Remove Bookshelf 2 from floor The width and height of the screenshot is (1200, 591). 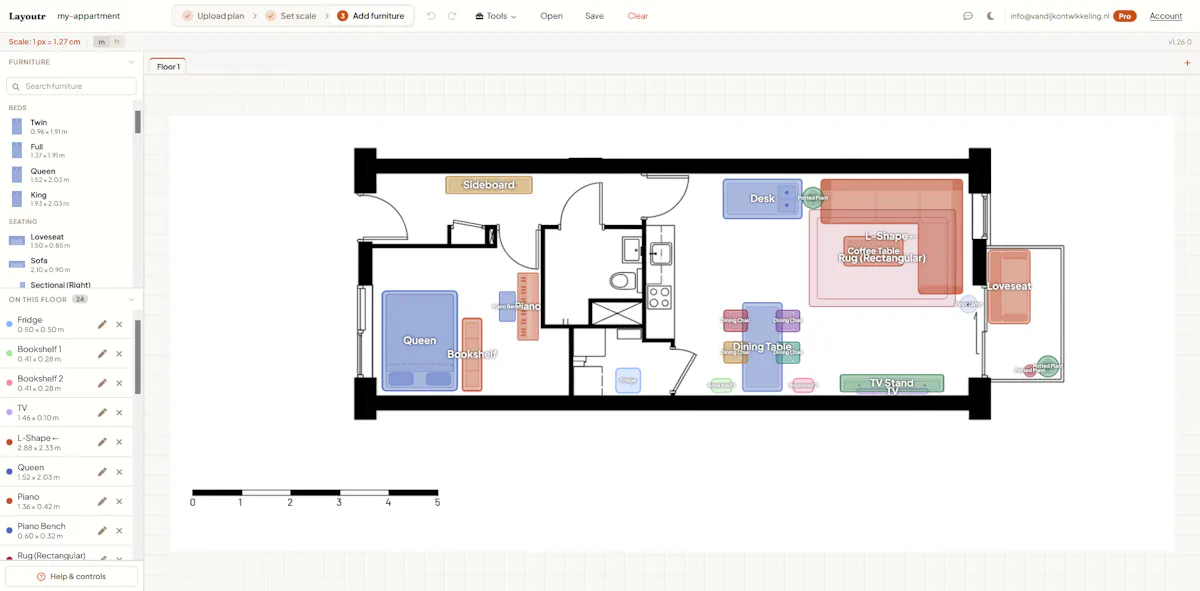point(119,383)
